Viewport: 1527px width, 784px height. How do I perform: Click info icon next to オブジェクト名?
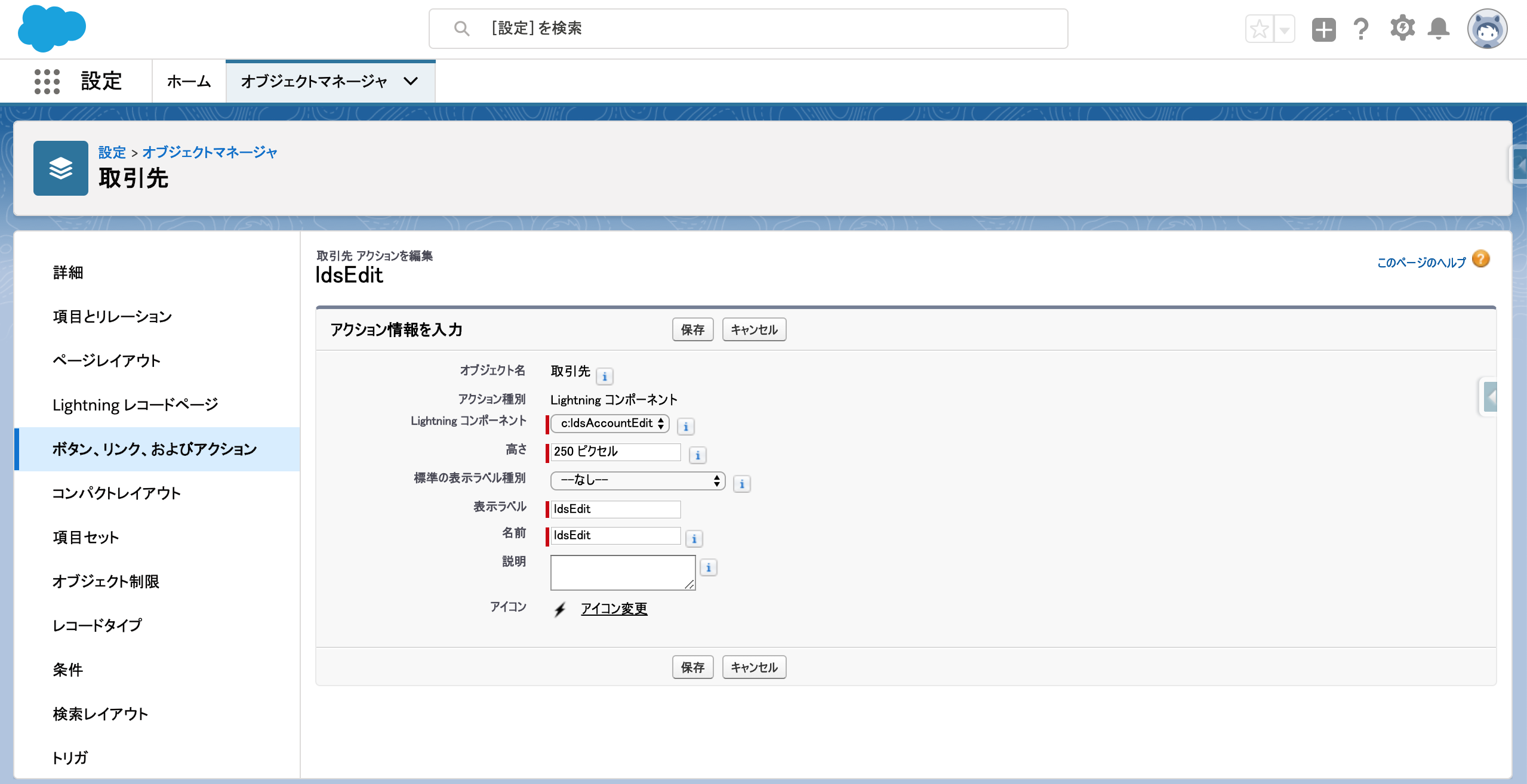(605, 376)
